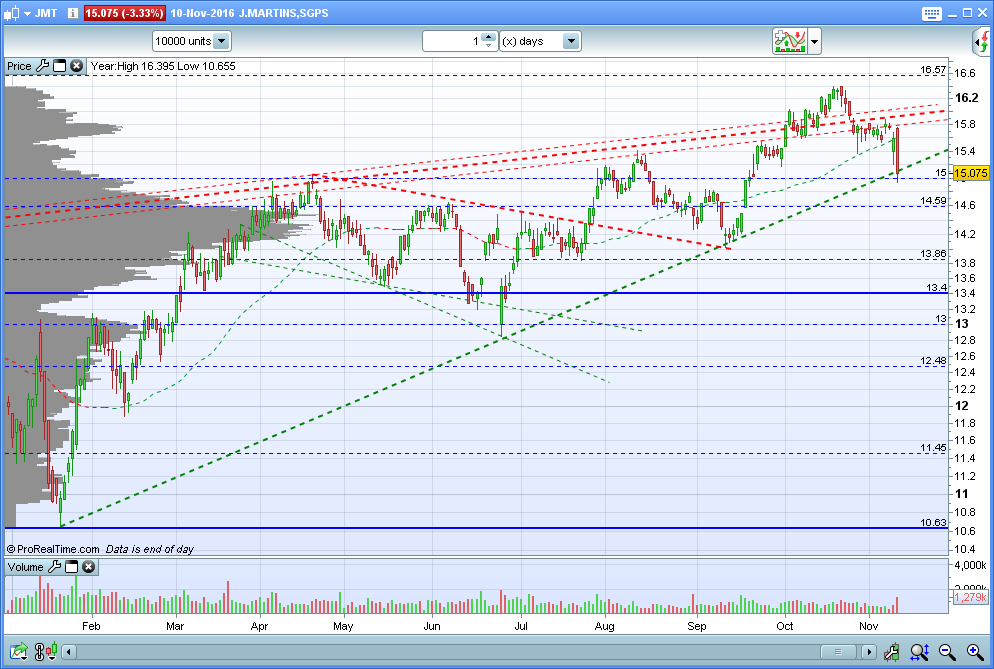Image resolution: width=994 pixels, height=669 pixels.
Task: Click the scrollbar left arrow
Action: point(69,651)
